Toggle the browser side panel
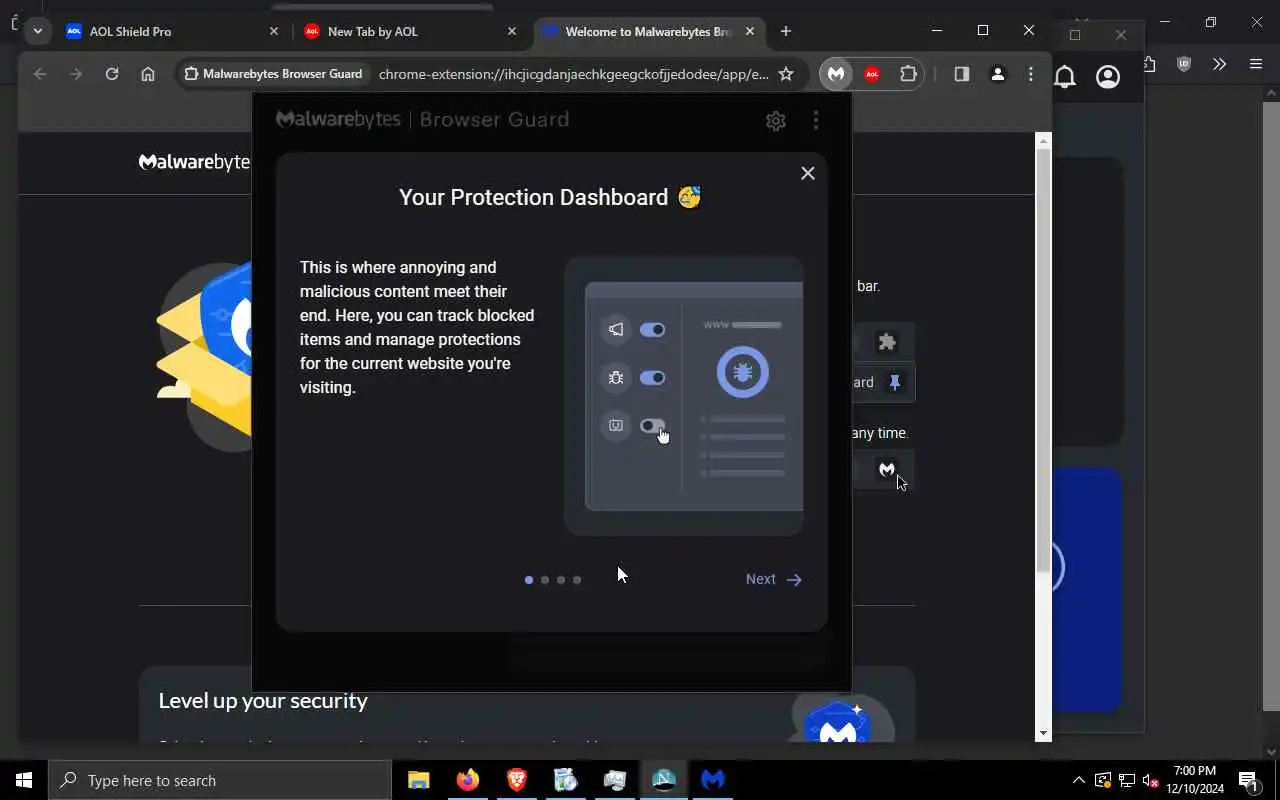 [x=962, y=74]
